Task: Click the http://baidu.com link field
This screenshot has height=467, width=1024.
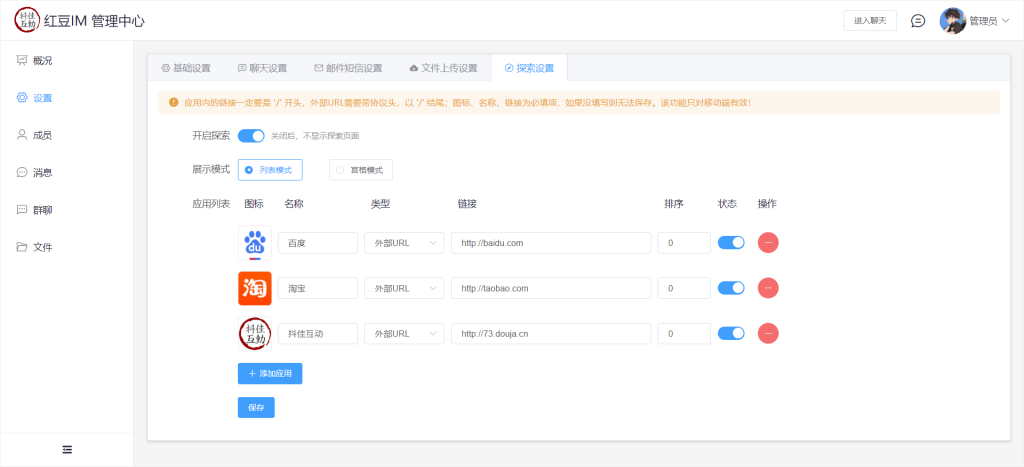Action: click(551, 243)
